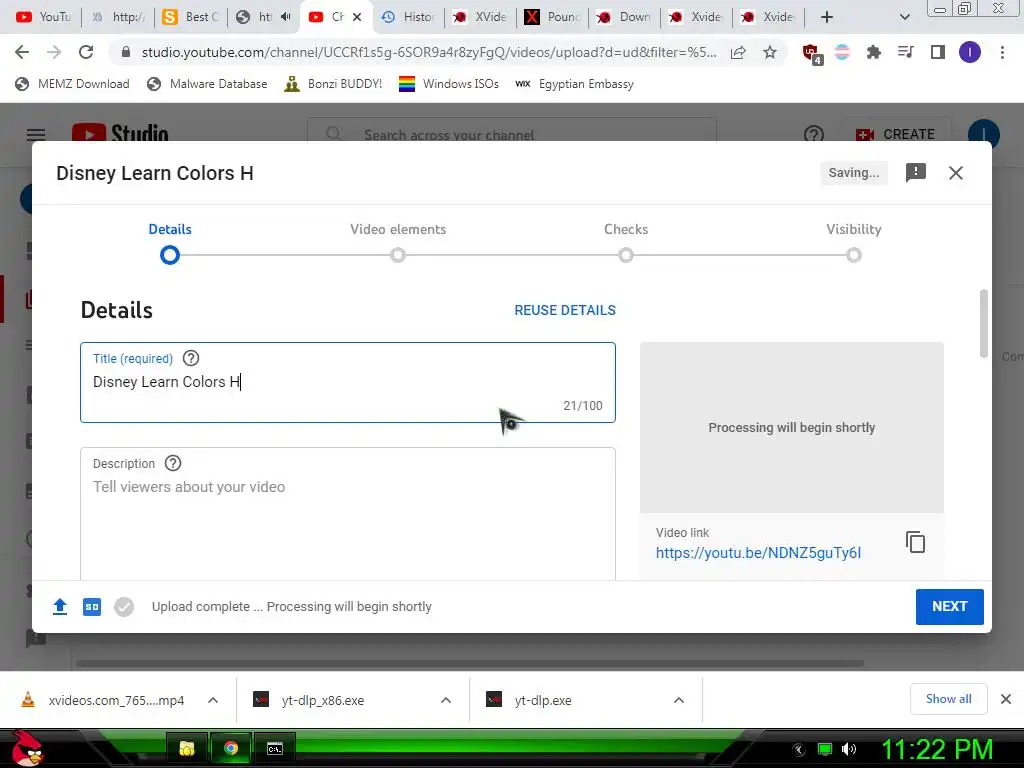Screen dimensions: 1024x768
Task: Go to the Details step
Action: (170, 242)
